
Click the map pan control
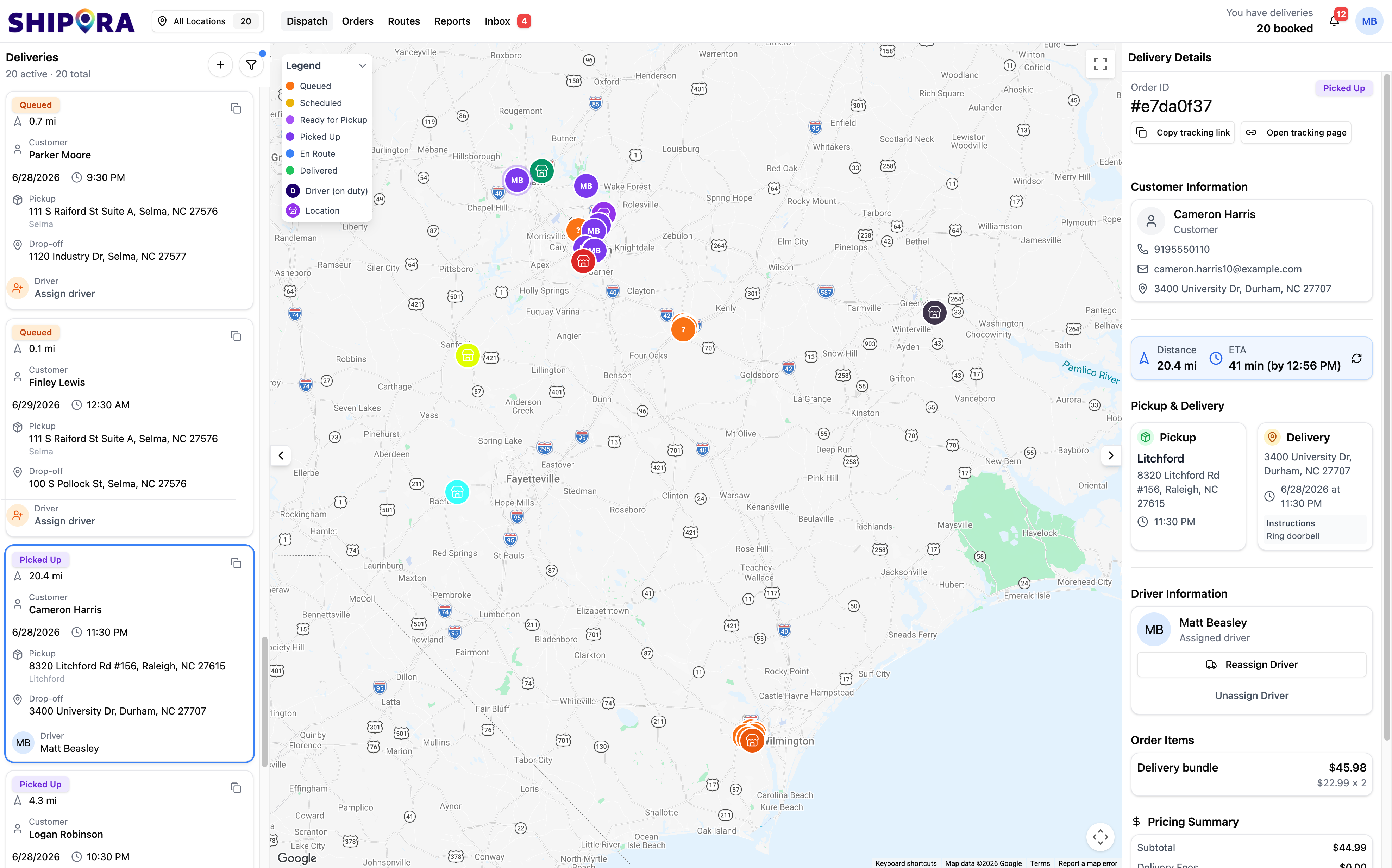click(1100, 837)
